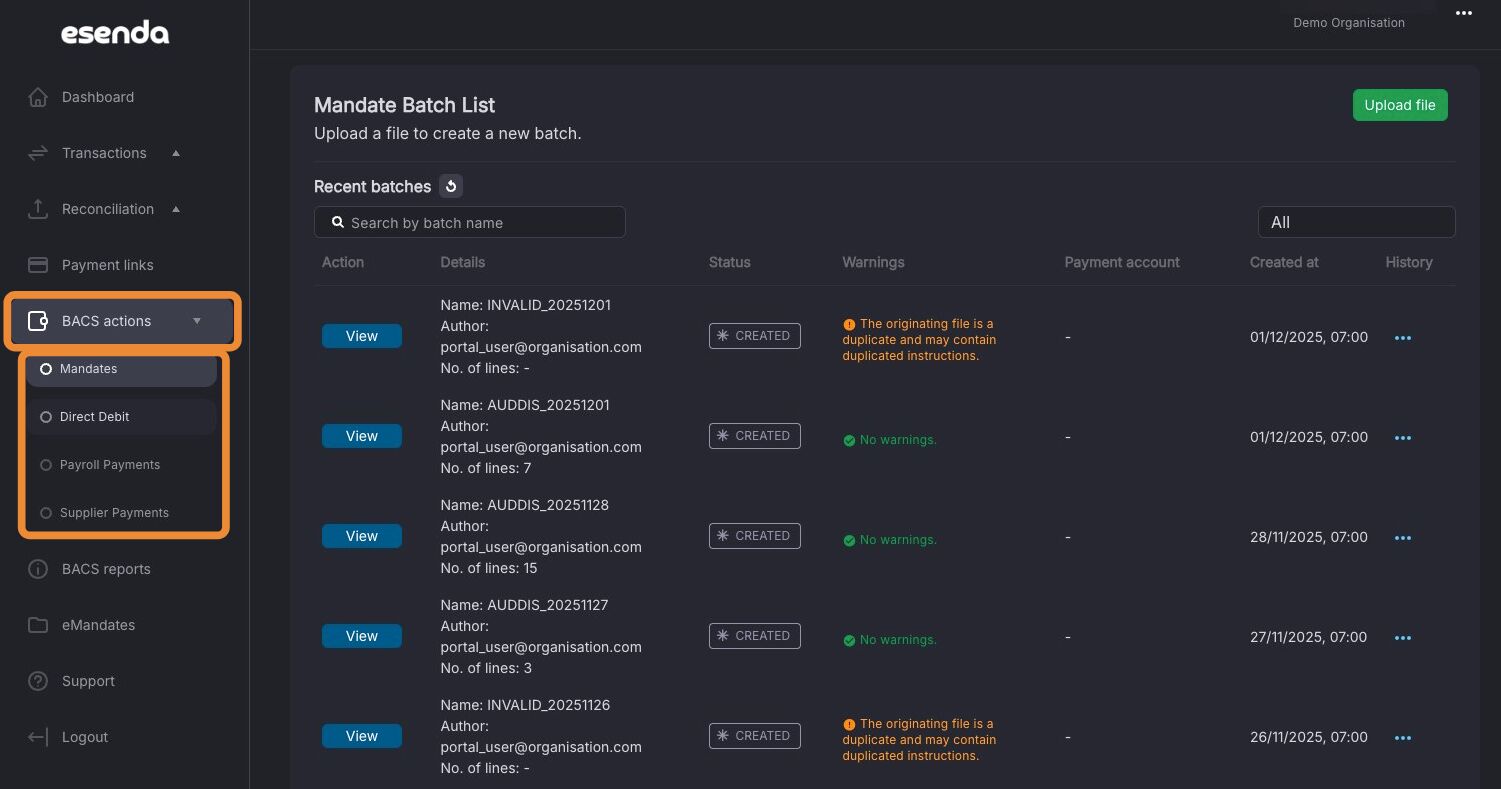The image size is (1501, 789).
Task: Click the Created at column header
Action: click(1284, 262)
